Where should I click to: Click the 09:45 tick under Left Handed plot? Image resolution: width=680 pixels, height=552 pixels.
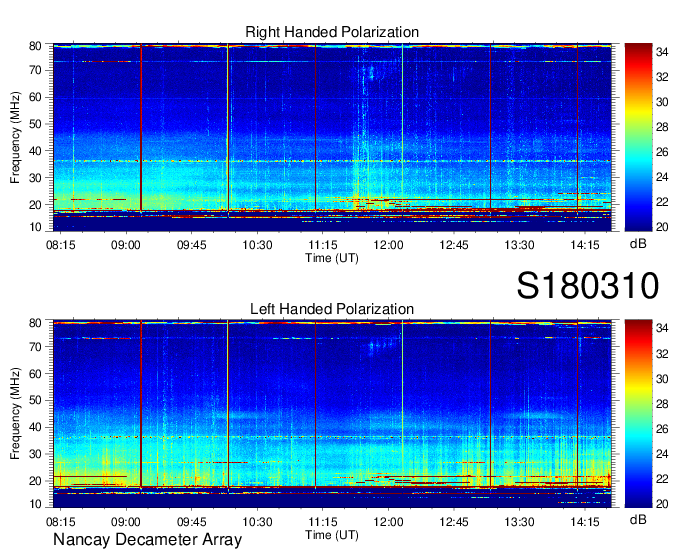192,522
